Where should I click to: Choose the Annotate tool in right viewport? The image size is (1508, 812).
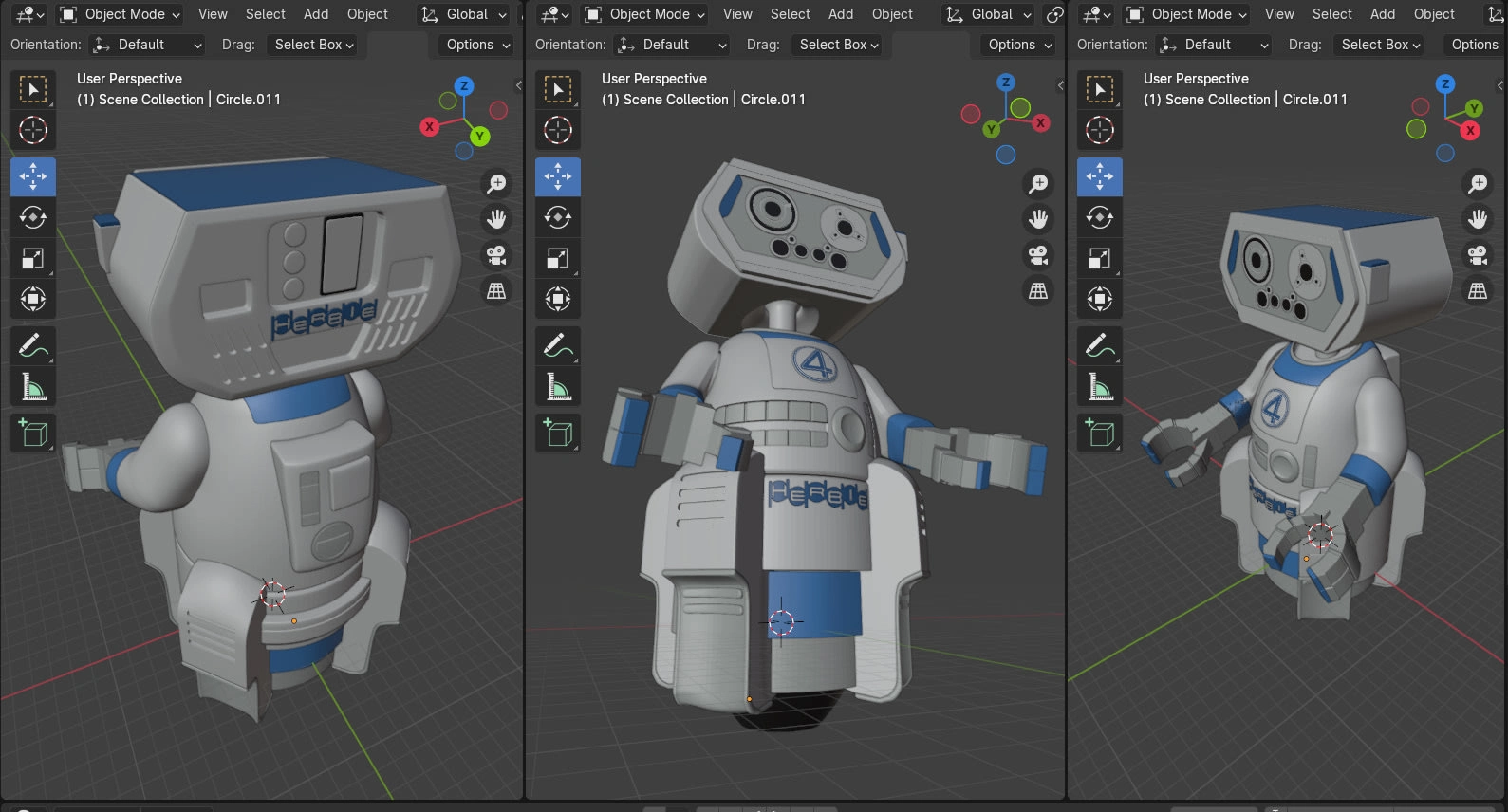(x=1100, y=346)
